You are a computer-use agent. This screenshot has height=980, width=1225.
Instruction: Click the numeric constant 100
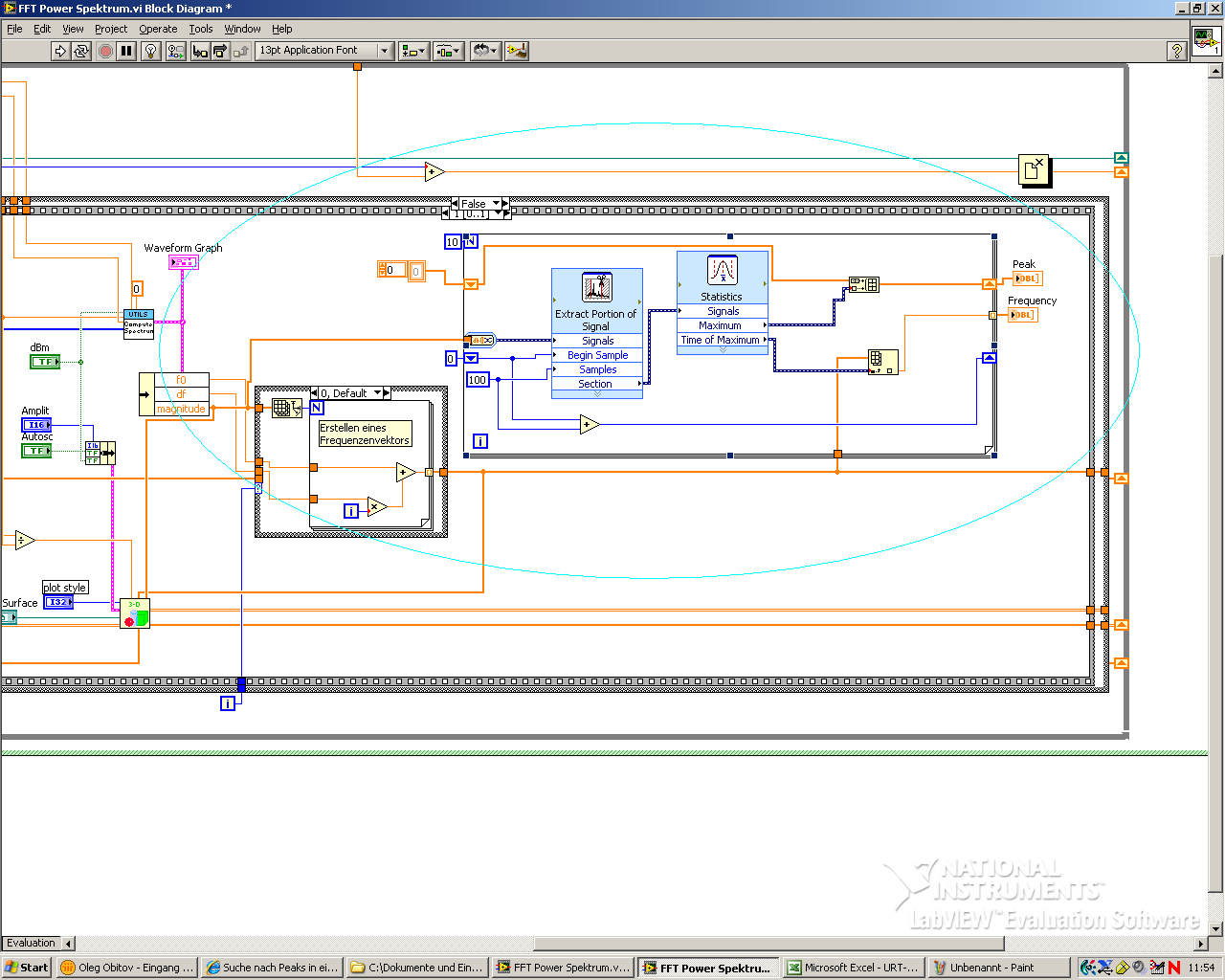478,380
